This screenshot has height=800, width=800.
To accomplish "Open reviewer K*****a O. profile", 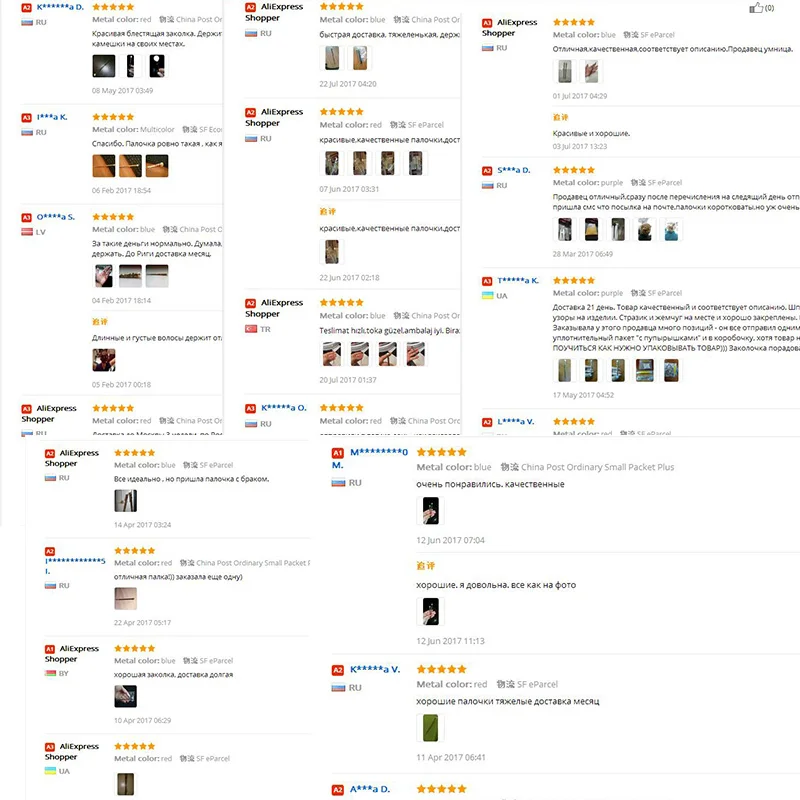I will (284, 408).
